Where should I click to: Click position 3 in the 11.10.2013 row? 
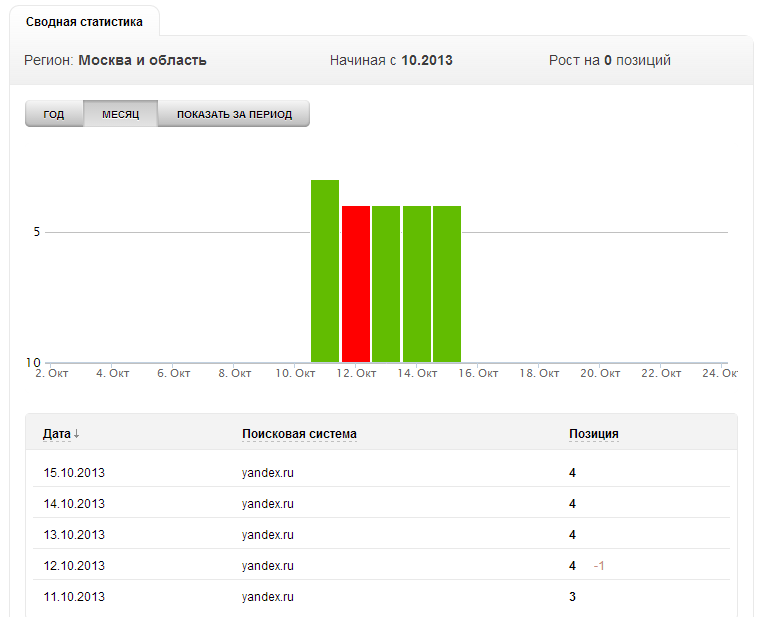pos(572,597)
